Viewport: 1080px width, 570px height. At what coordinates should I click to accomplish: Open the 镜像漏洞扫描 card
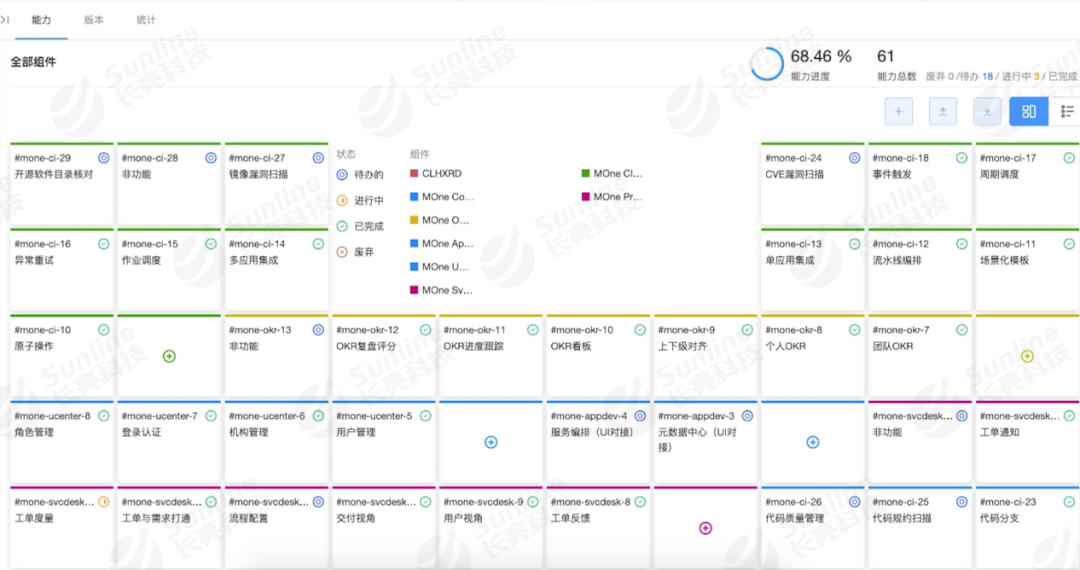click(x=276, y=184)
